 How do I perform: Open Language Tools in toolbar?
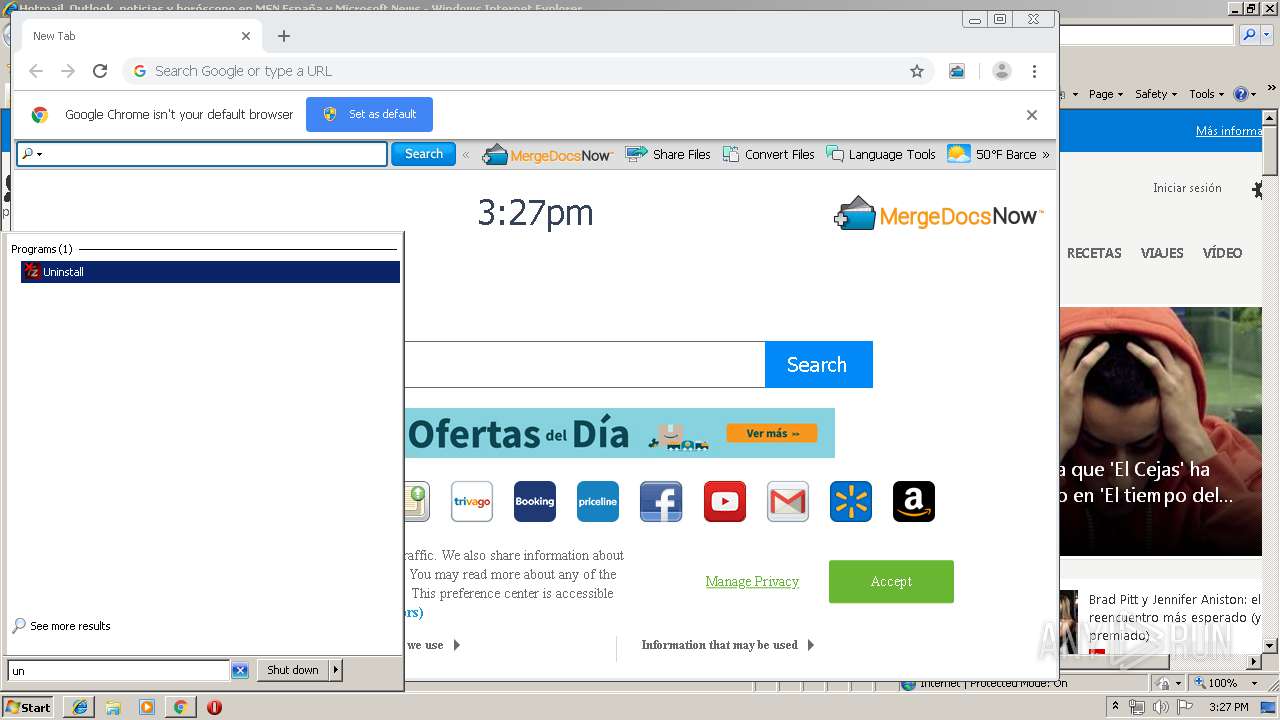[881, 155]
